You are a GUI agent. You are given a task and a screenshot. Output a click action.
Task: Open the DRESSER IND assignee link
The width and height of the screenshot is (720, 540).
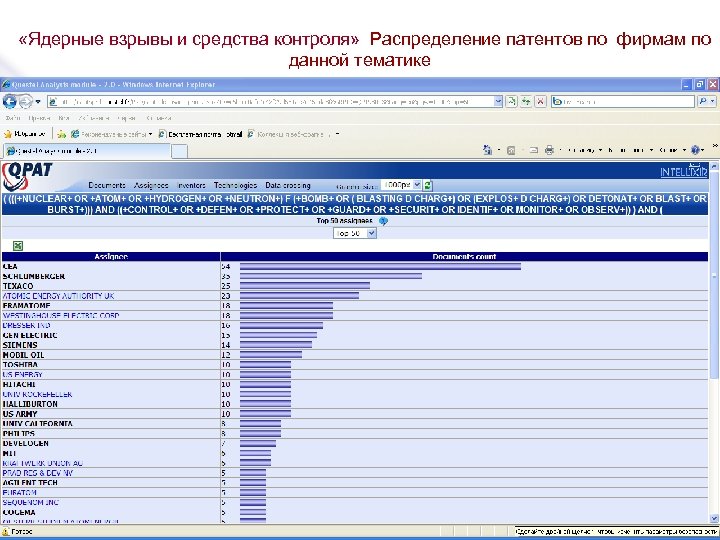tap(27, 325)
